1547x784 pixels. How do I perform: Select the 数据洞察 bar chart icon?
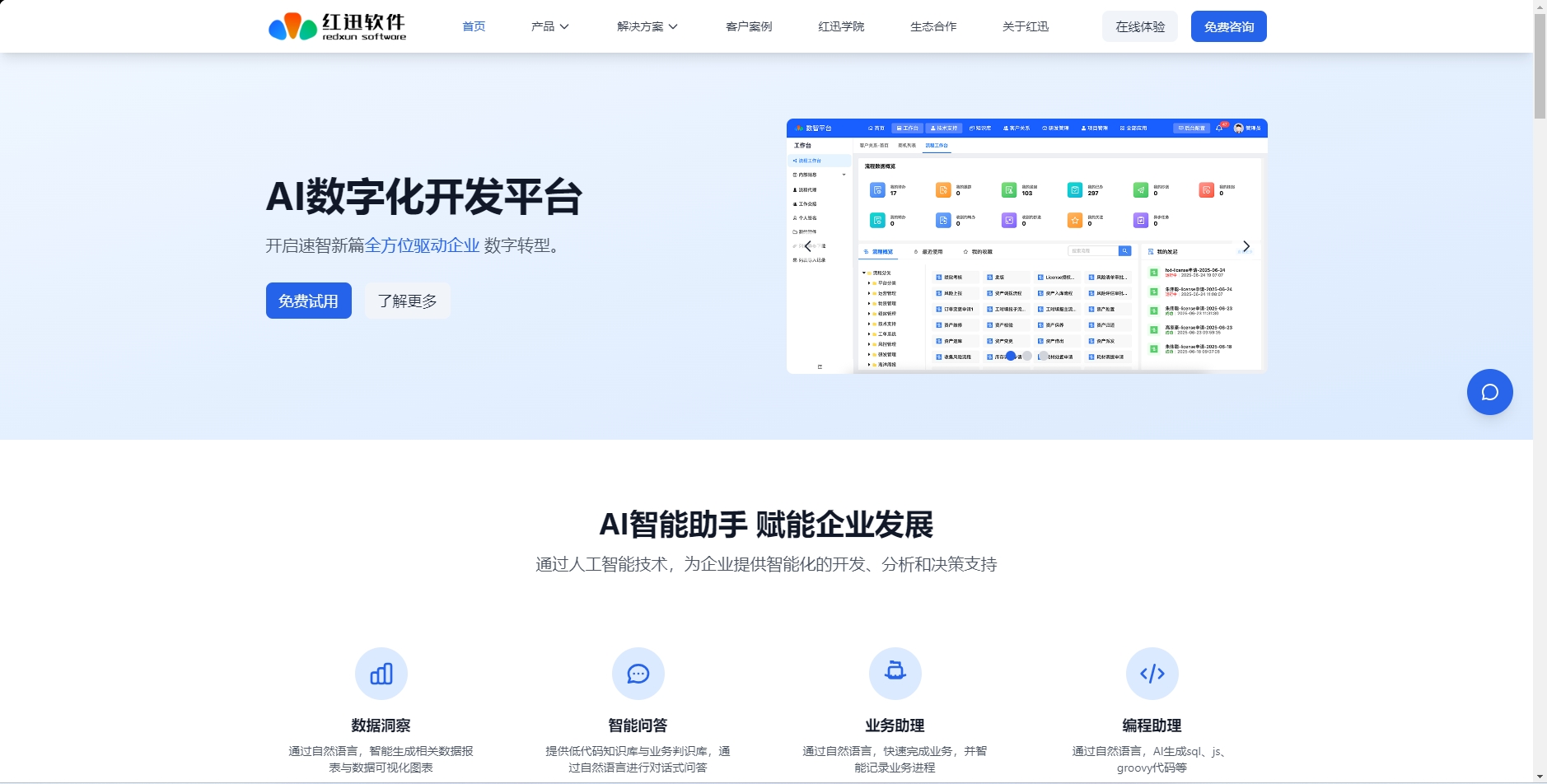click(x=381, y=673)
